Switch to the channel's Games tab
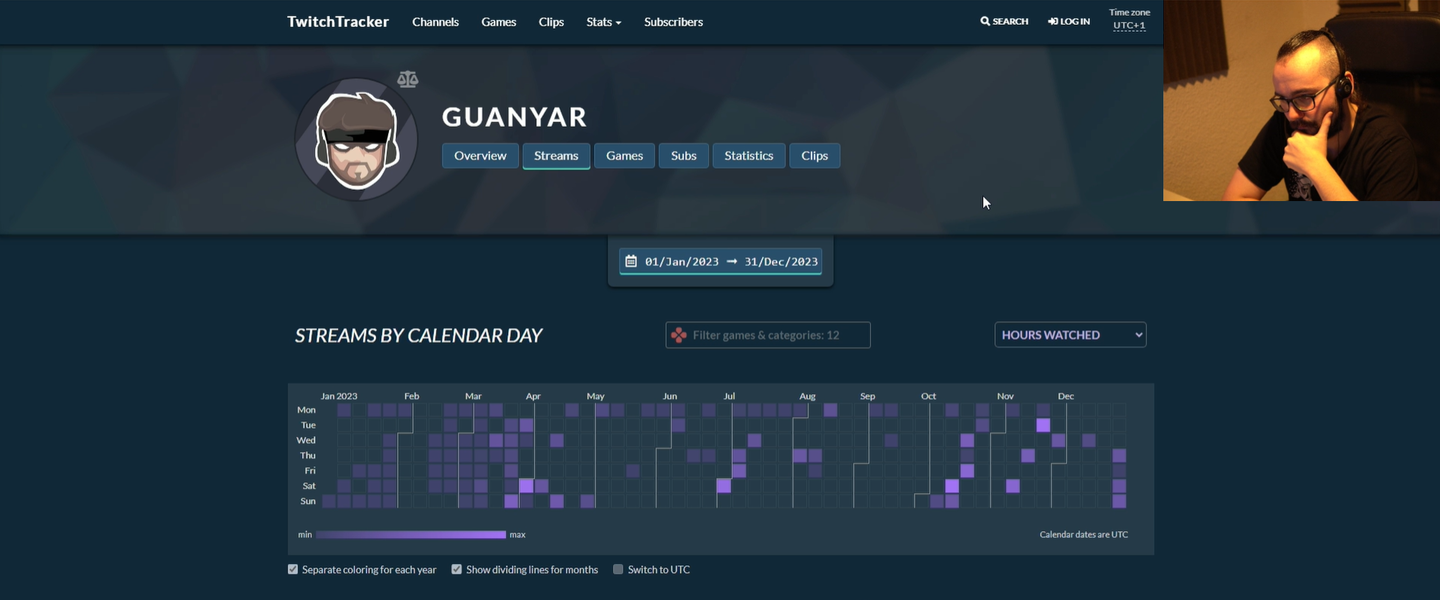The height and width of the screenshot is (600, 1440). tap(624, 155)
